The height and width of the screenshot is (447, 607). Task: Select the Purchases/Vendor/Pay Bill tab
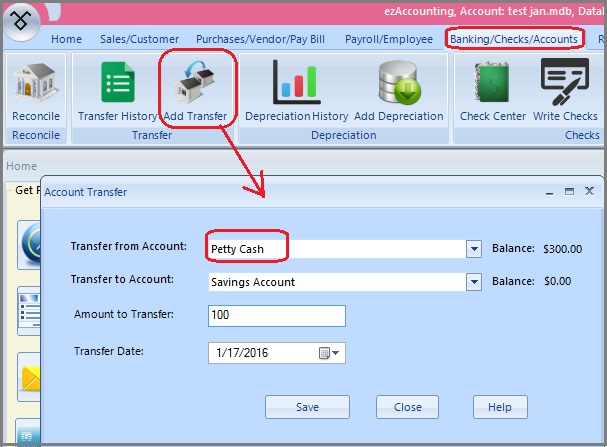click(x=259, y=39)
